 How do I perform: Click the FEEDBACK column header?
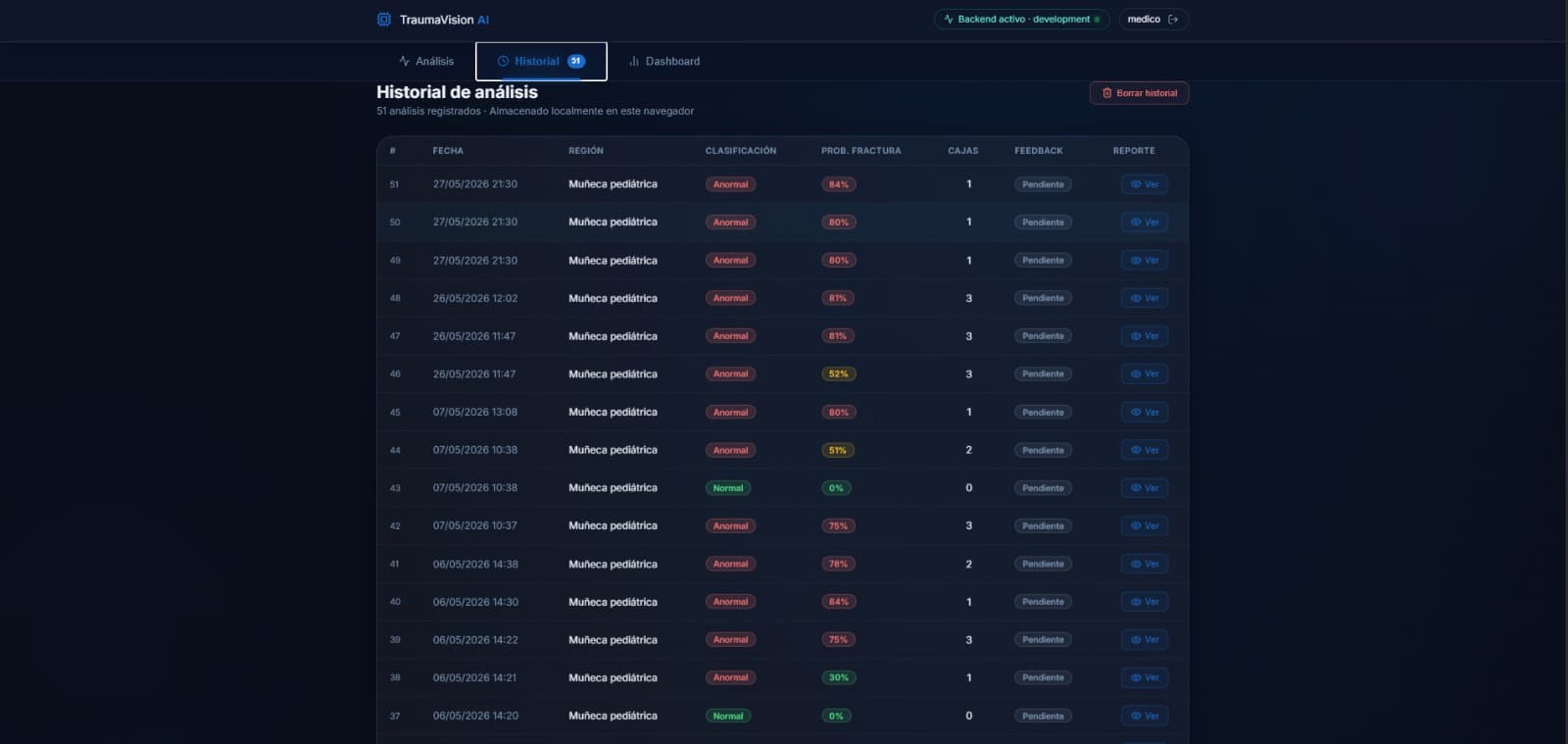[x=1039, y=151]
